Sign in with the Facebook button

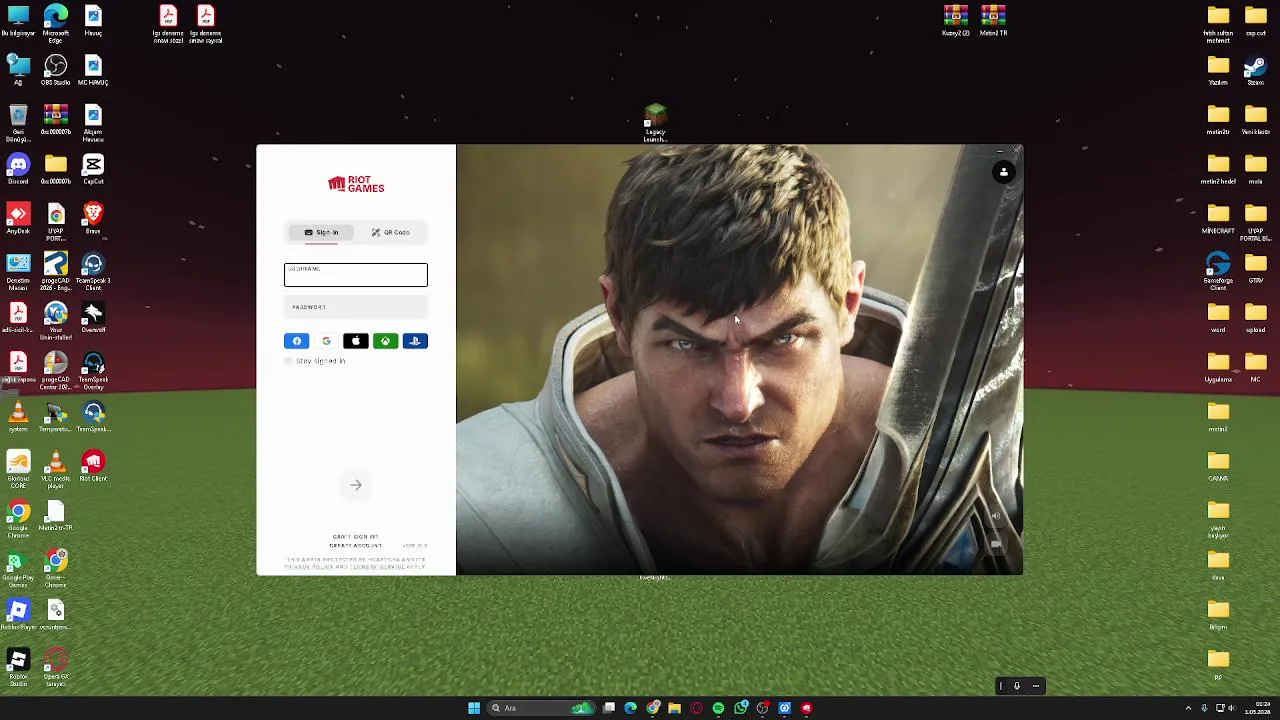tap(297, 341)
